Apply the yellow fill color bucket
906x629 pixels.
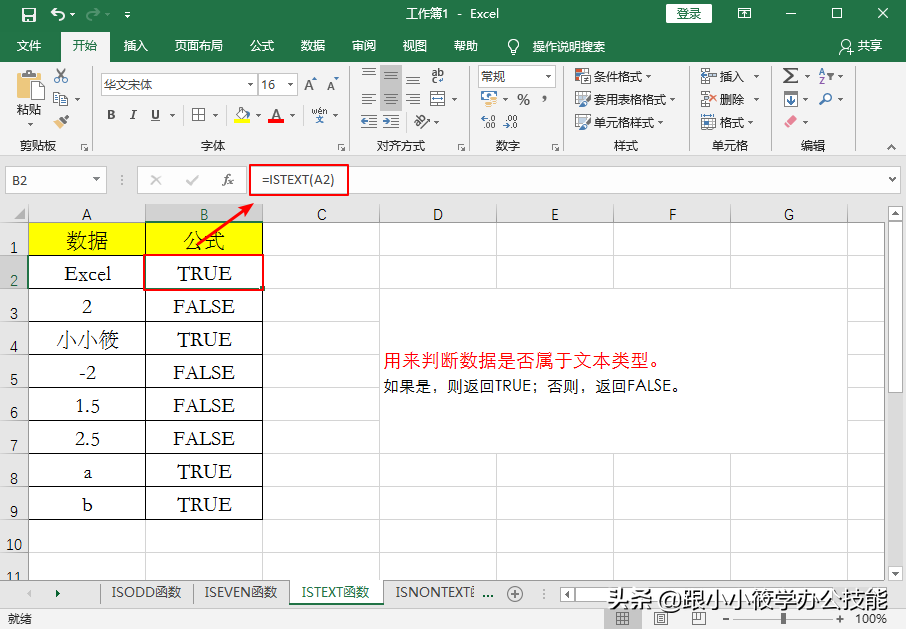242,115
